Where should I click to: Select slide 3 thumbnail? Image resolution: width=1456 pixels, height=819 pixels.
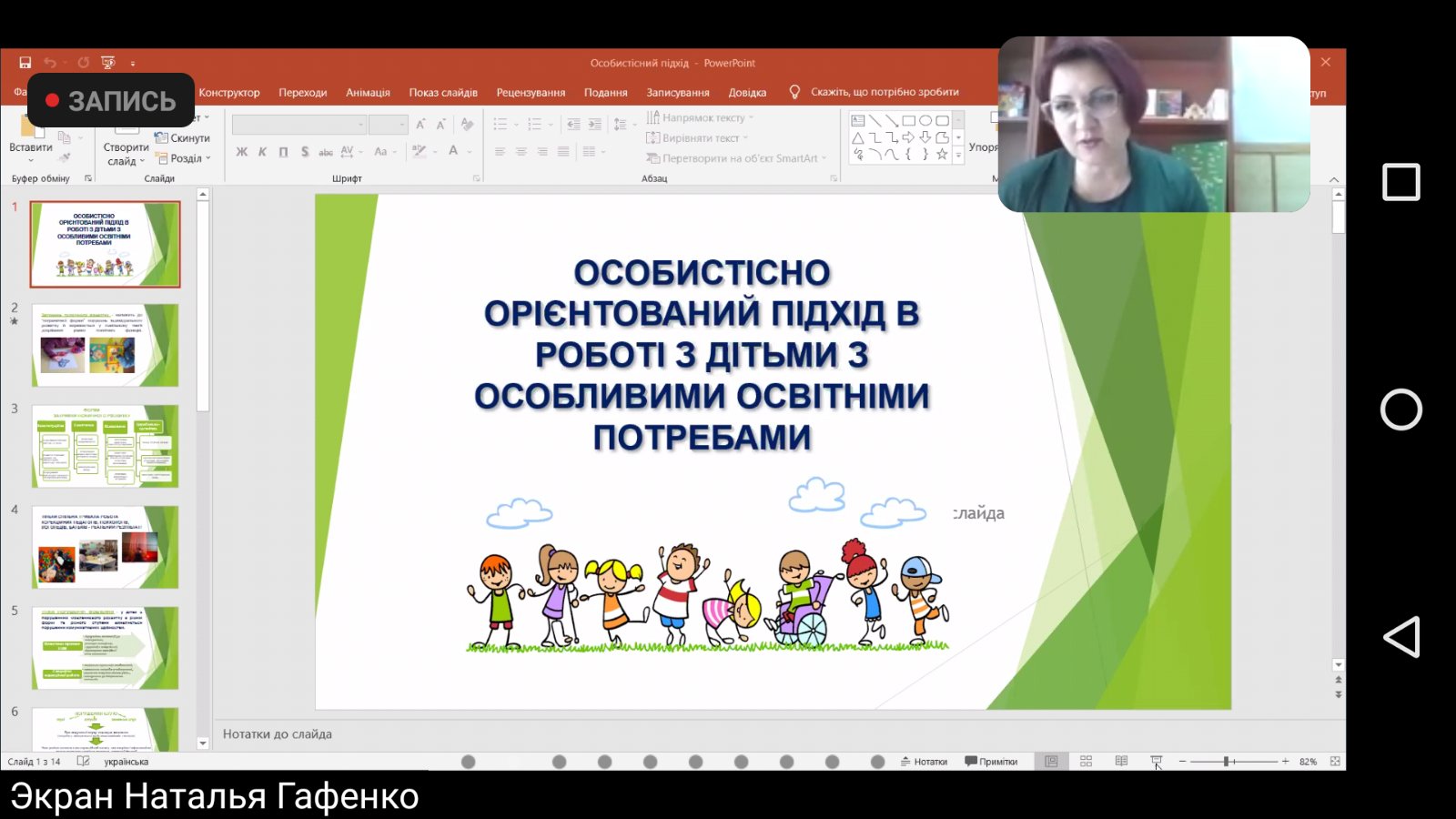[106, 447]
